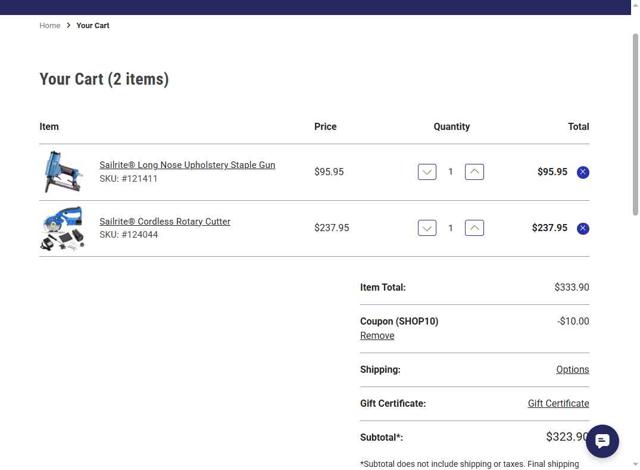Click the Rotary Cutter $237.95 price
The width and height of the screenshot is (640, 470).
[x=331, y=228]
